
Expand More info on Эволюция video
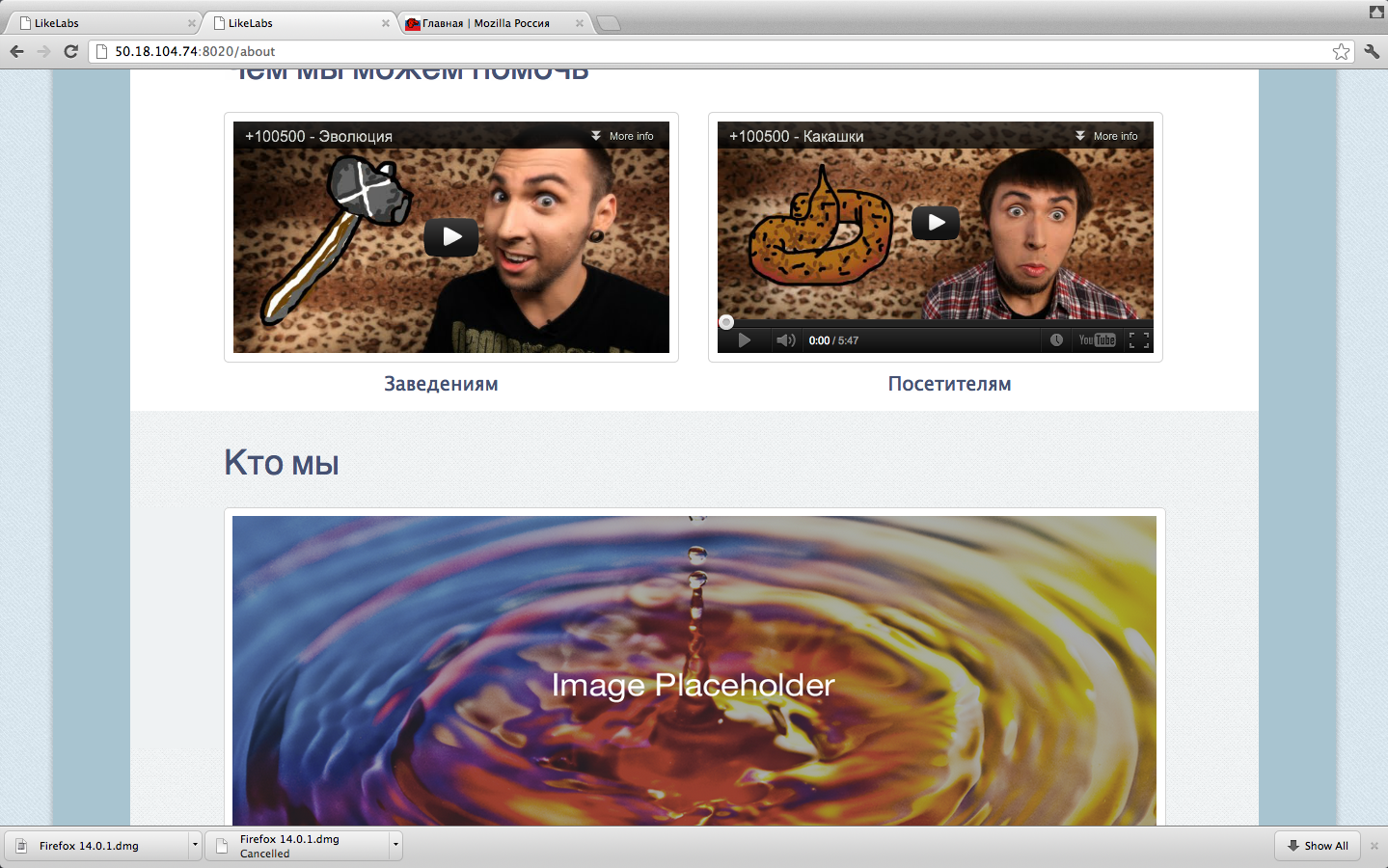point(623,136)
